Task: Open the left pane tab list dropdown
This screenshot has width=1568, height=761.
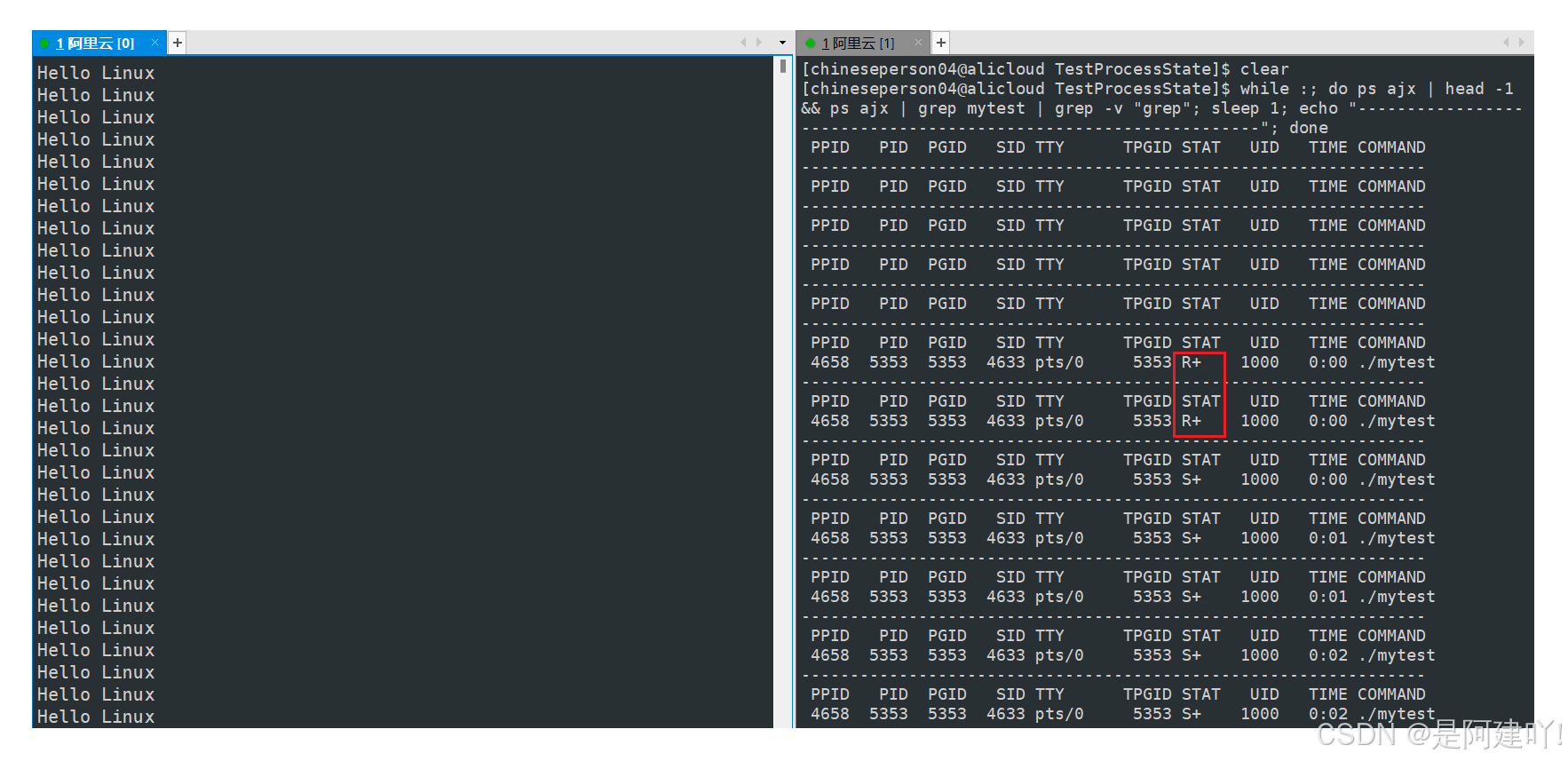Action: (782, 42)
